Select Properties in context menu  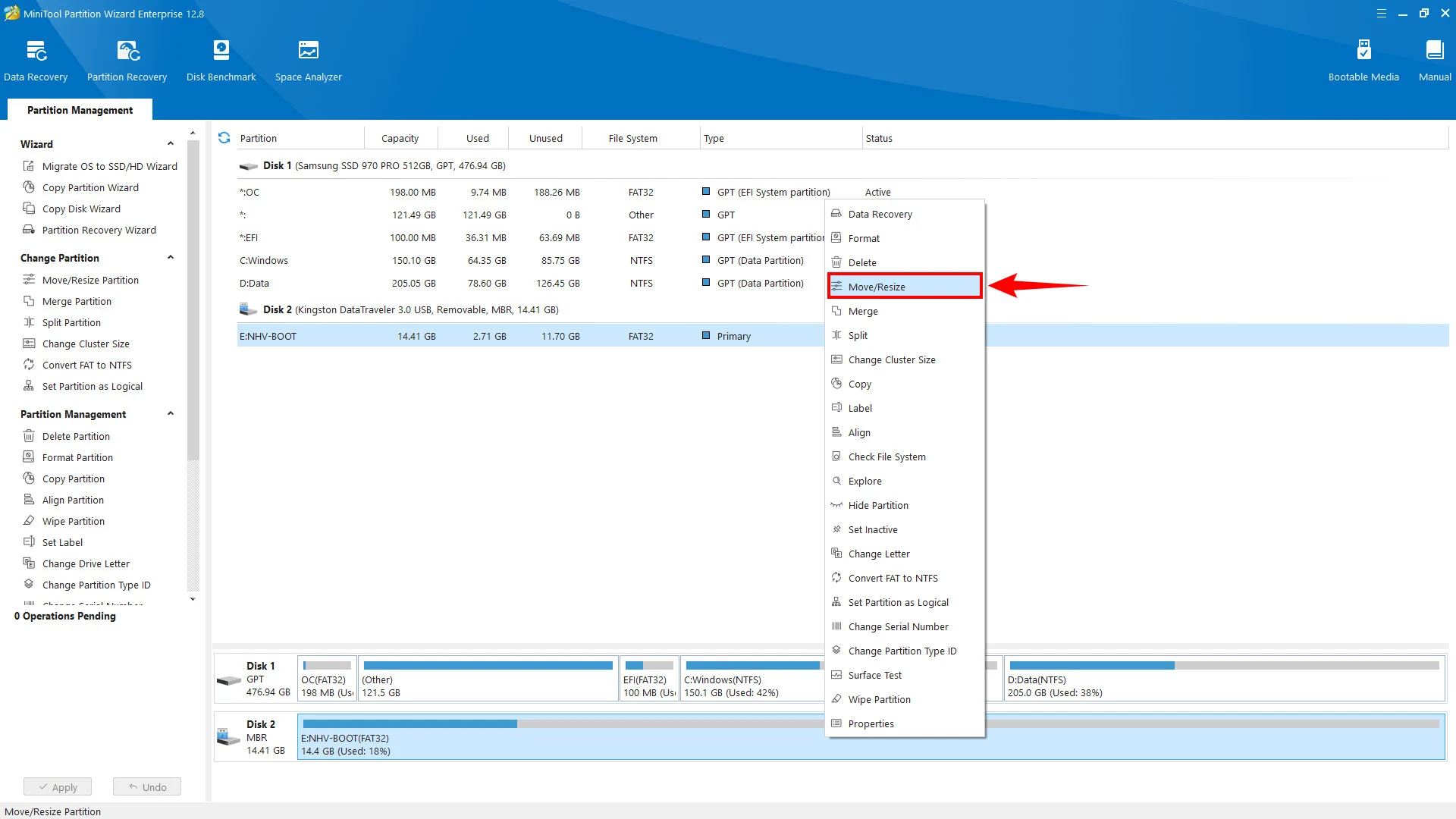905,723
